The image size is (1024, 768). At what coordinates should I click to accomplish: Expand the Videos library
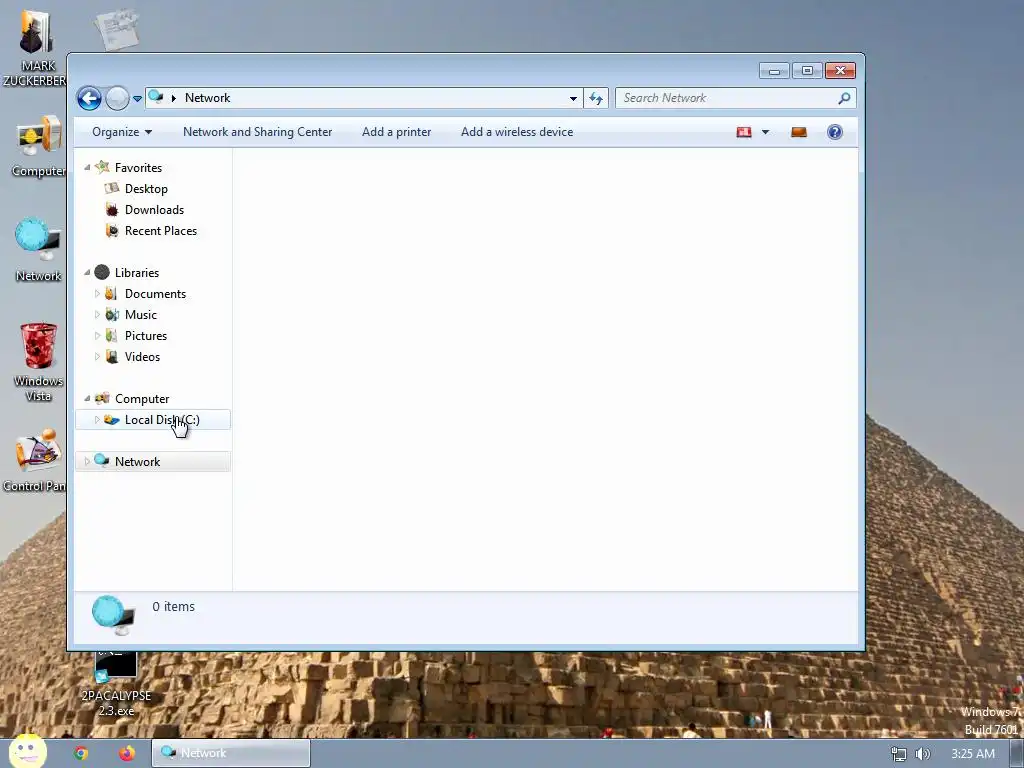tap(97, 357)
